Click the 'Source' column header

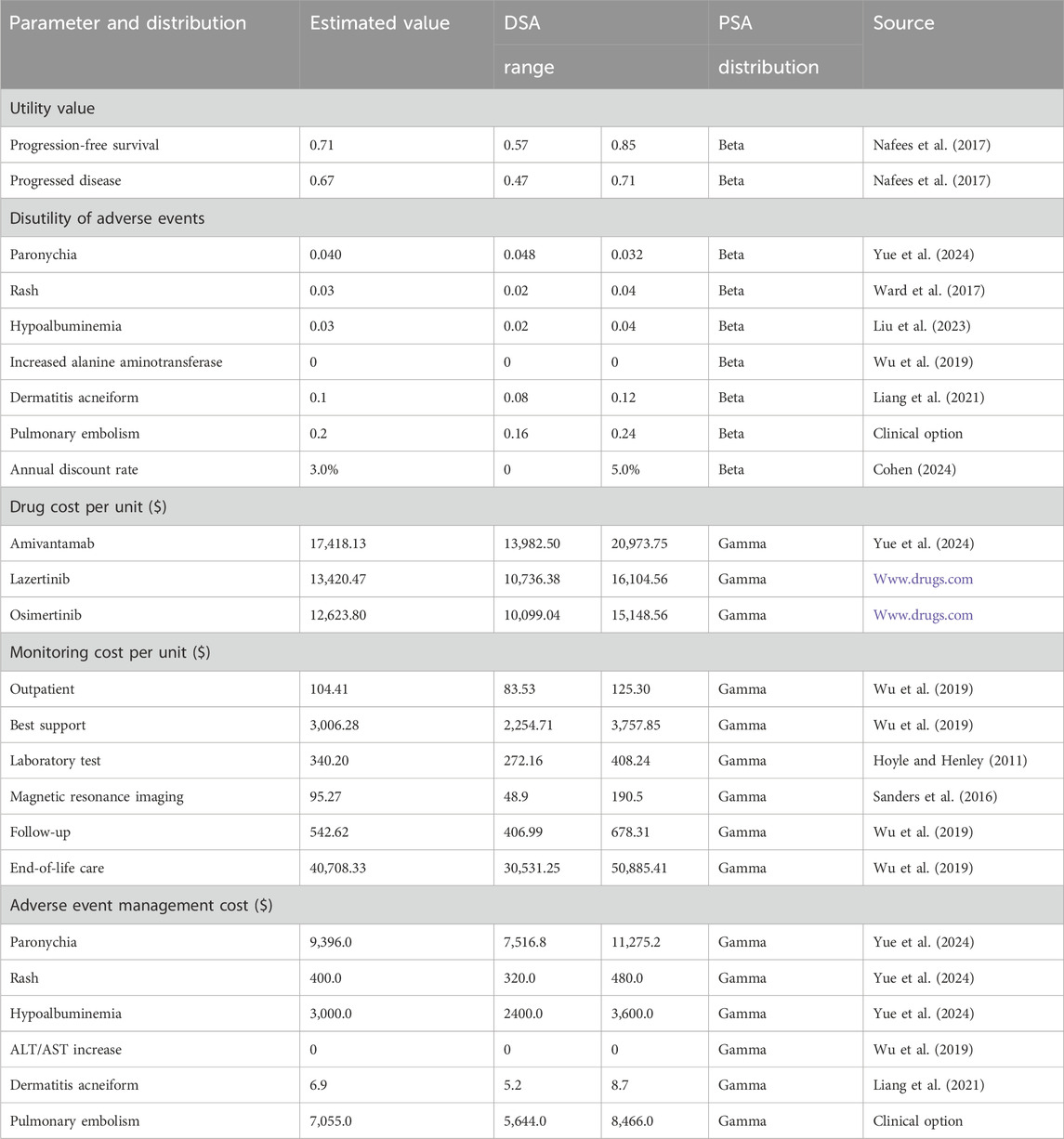click(903, 23)
